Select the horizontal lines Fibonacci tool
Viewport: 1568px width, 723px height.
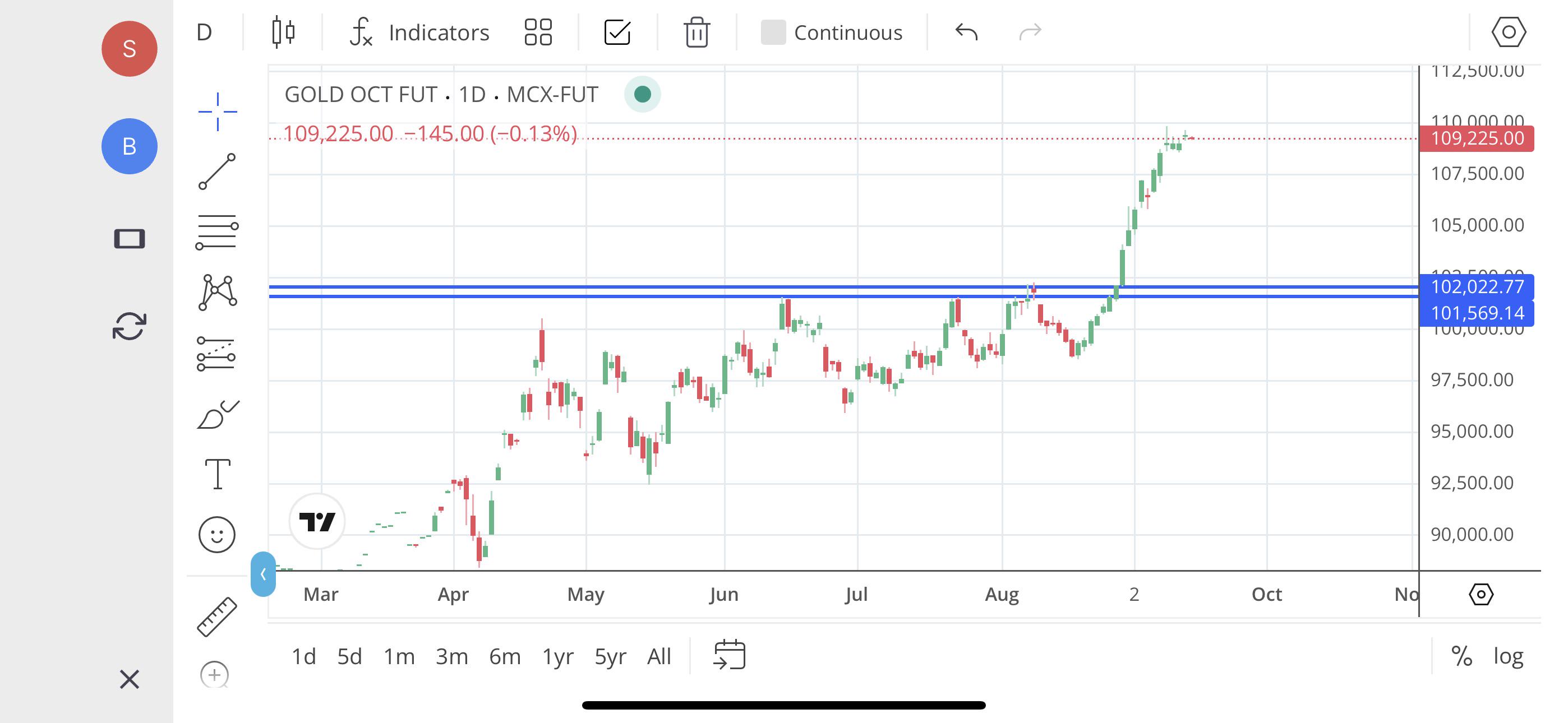217,232
